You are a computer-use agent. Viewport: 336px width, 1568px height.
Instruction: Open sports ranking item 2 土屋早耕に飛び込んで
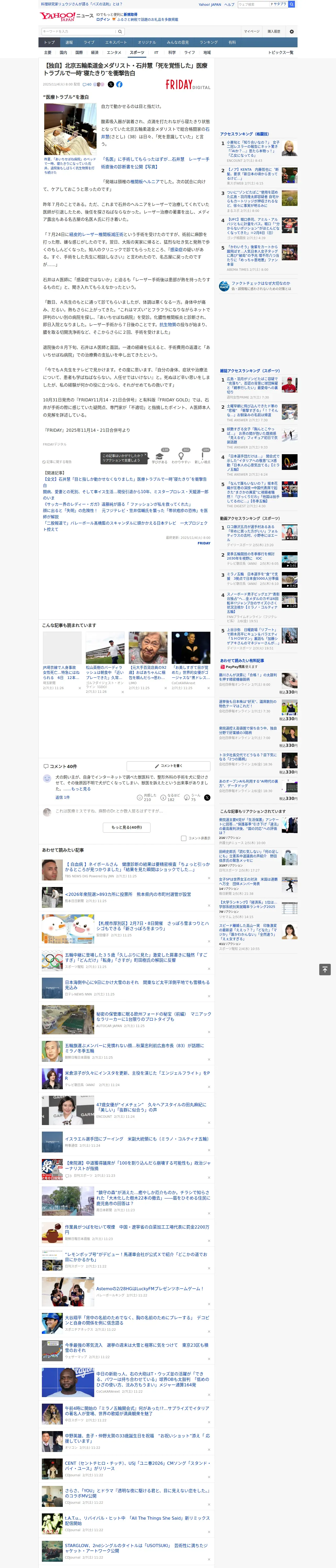[253, 410]
